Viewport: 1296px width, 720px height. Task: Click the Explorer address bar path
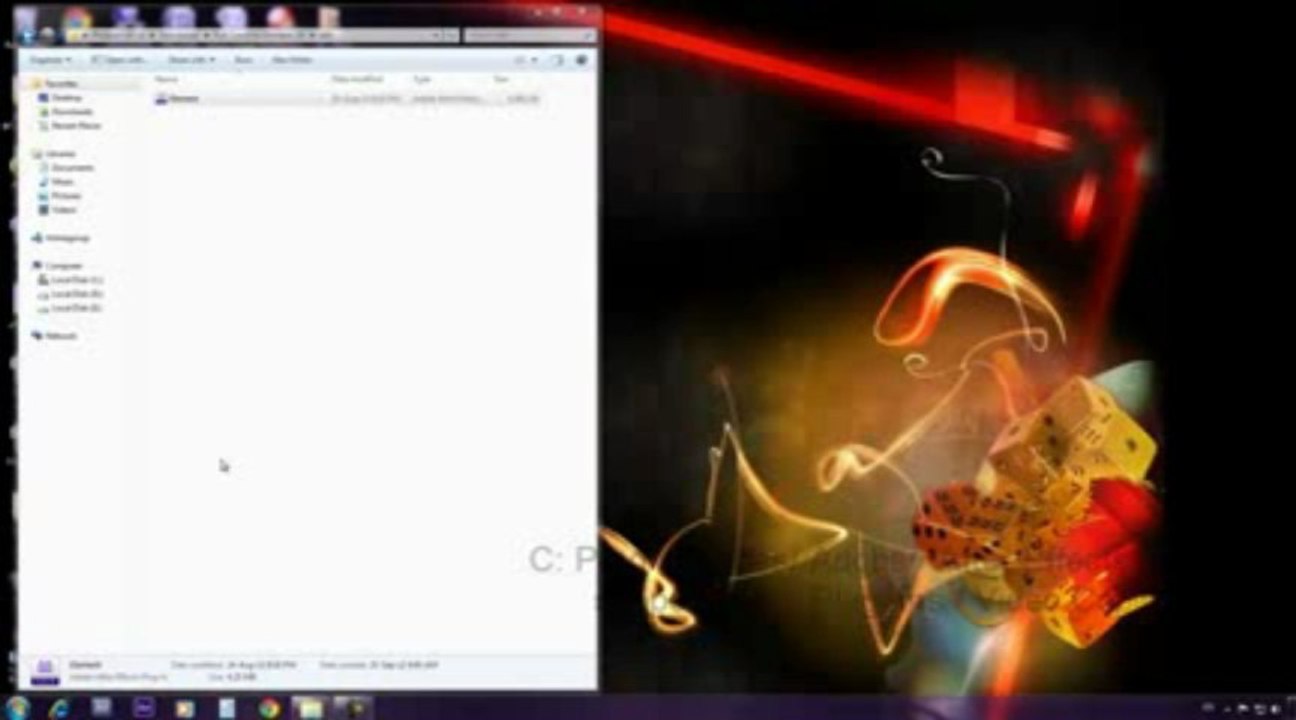tap(261, 35)
